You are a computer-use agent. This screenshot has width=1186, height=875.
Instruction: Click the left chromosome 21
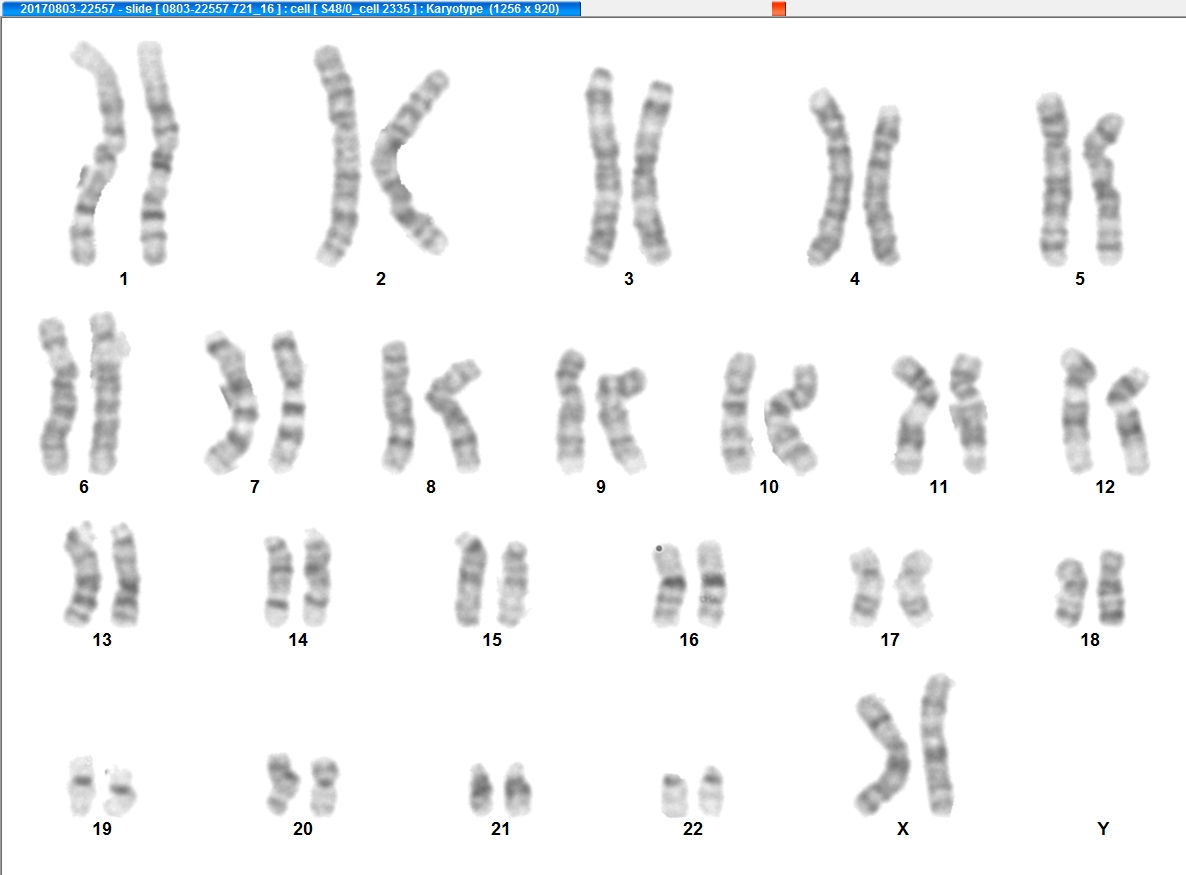481,790
